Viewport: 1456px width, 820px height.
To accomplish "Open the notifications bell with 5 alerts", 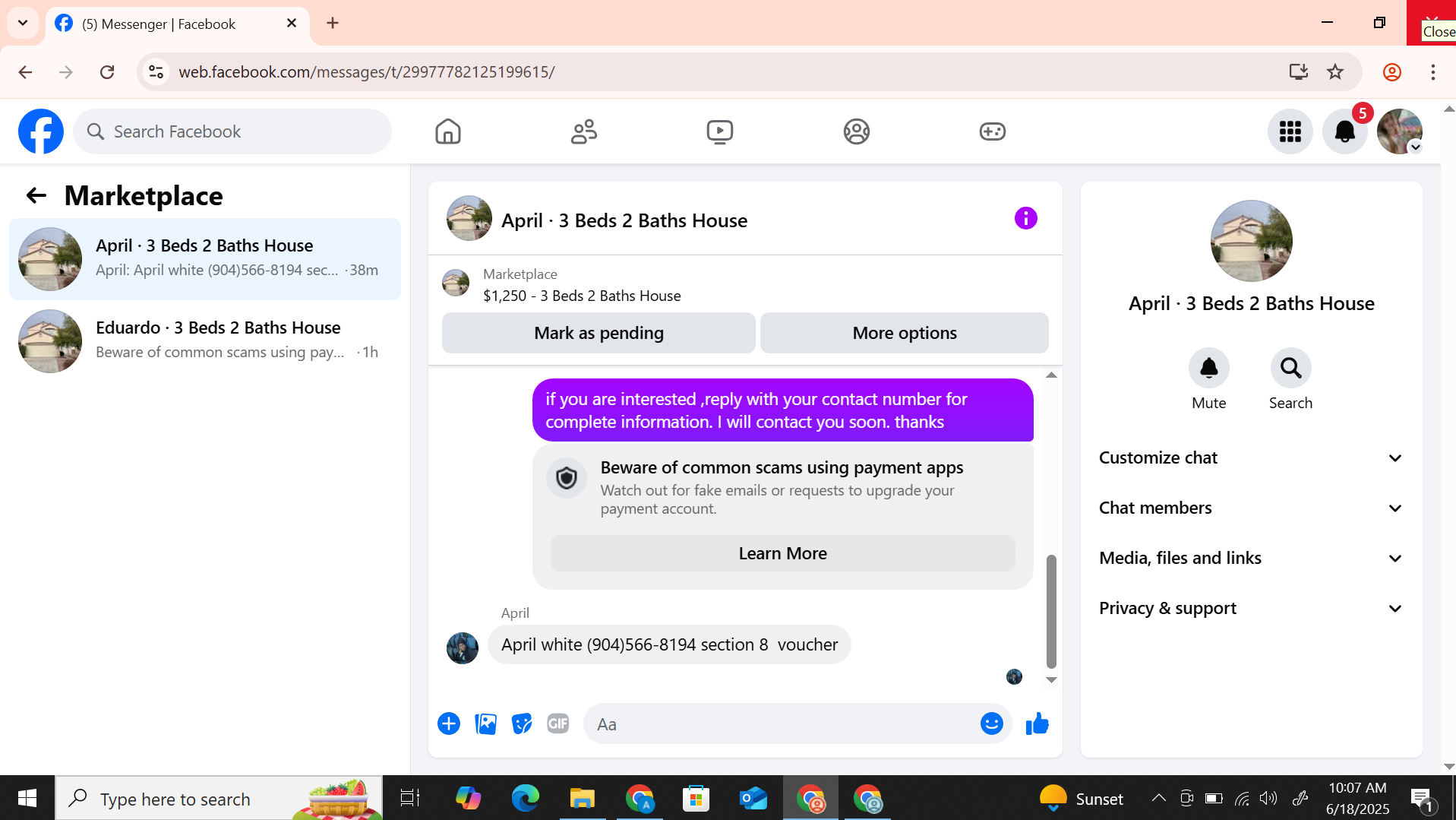I will pos(1345,131).
